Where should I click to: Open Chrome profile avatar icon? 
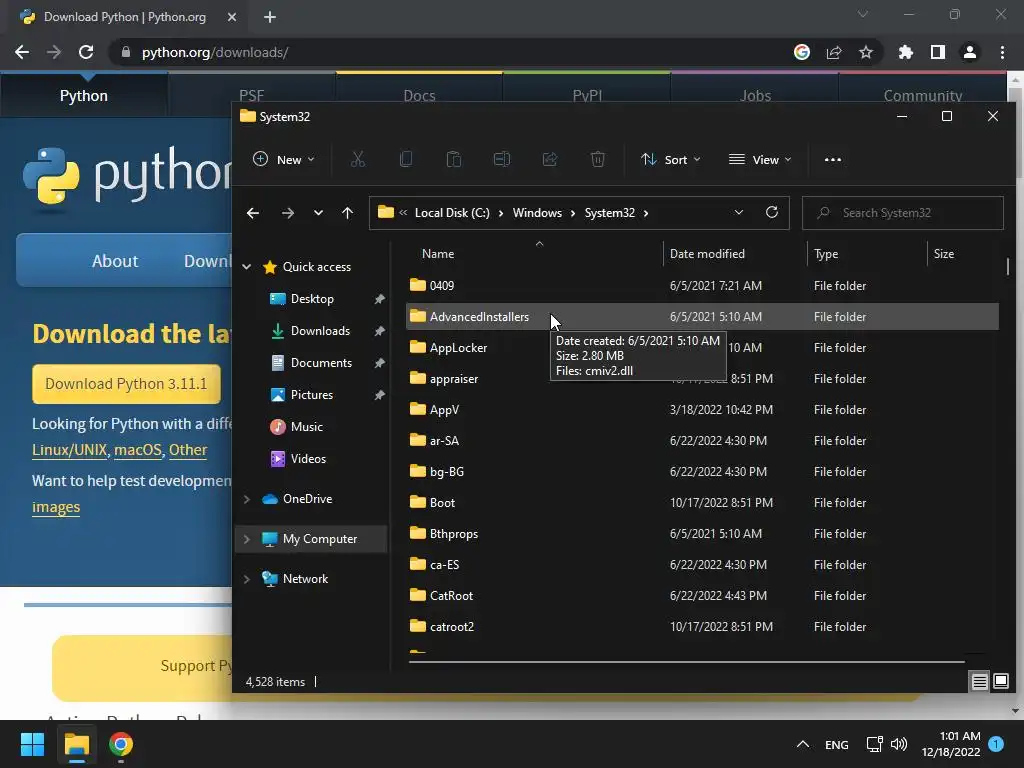pyautogui.click(x=969, y=52)
